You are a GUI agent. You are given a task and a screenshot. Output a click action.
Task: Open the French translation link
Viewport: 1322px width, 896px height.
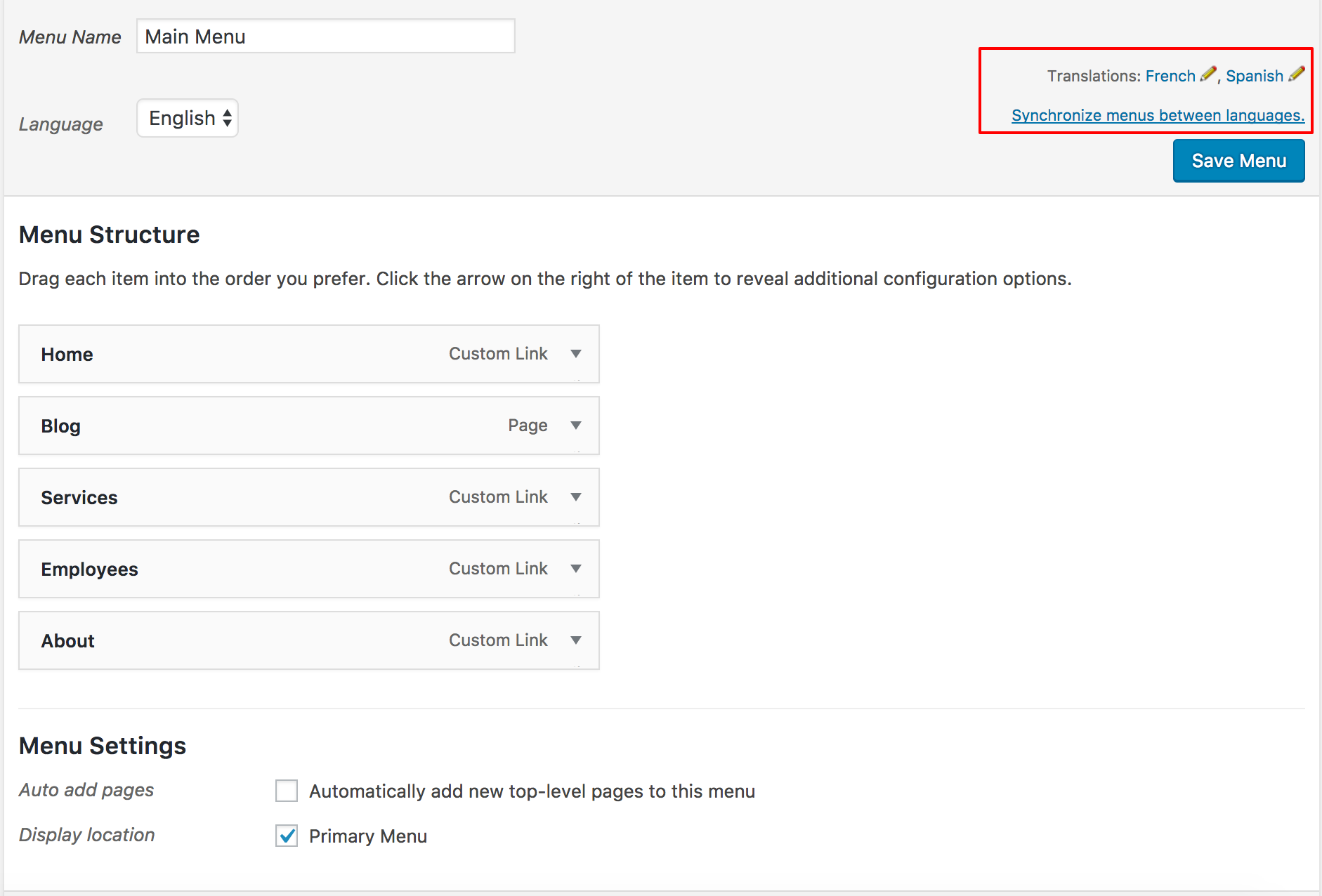tap(1170, 76)
